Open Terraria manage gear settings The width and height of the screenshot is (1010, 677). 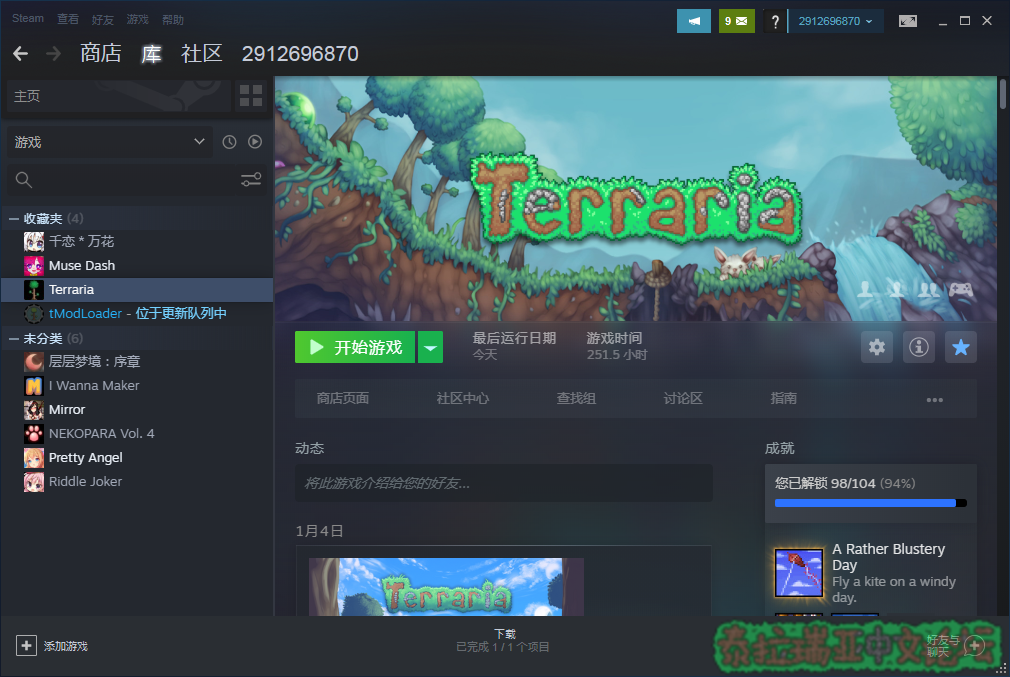click(877, 347)
